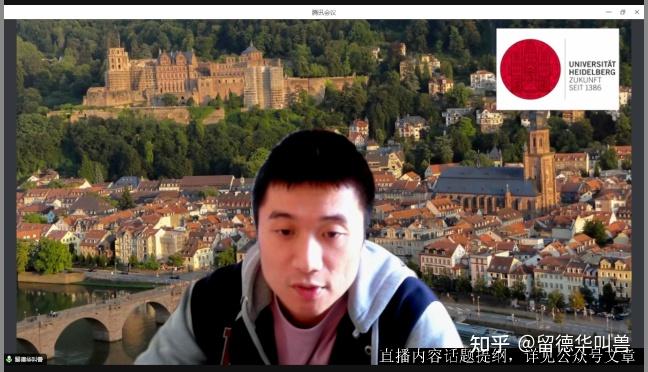Minimize the Tencent Meeting window
Screen dimensions: 648x372
(x=608, y=12)
